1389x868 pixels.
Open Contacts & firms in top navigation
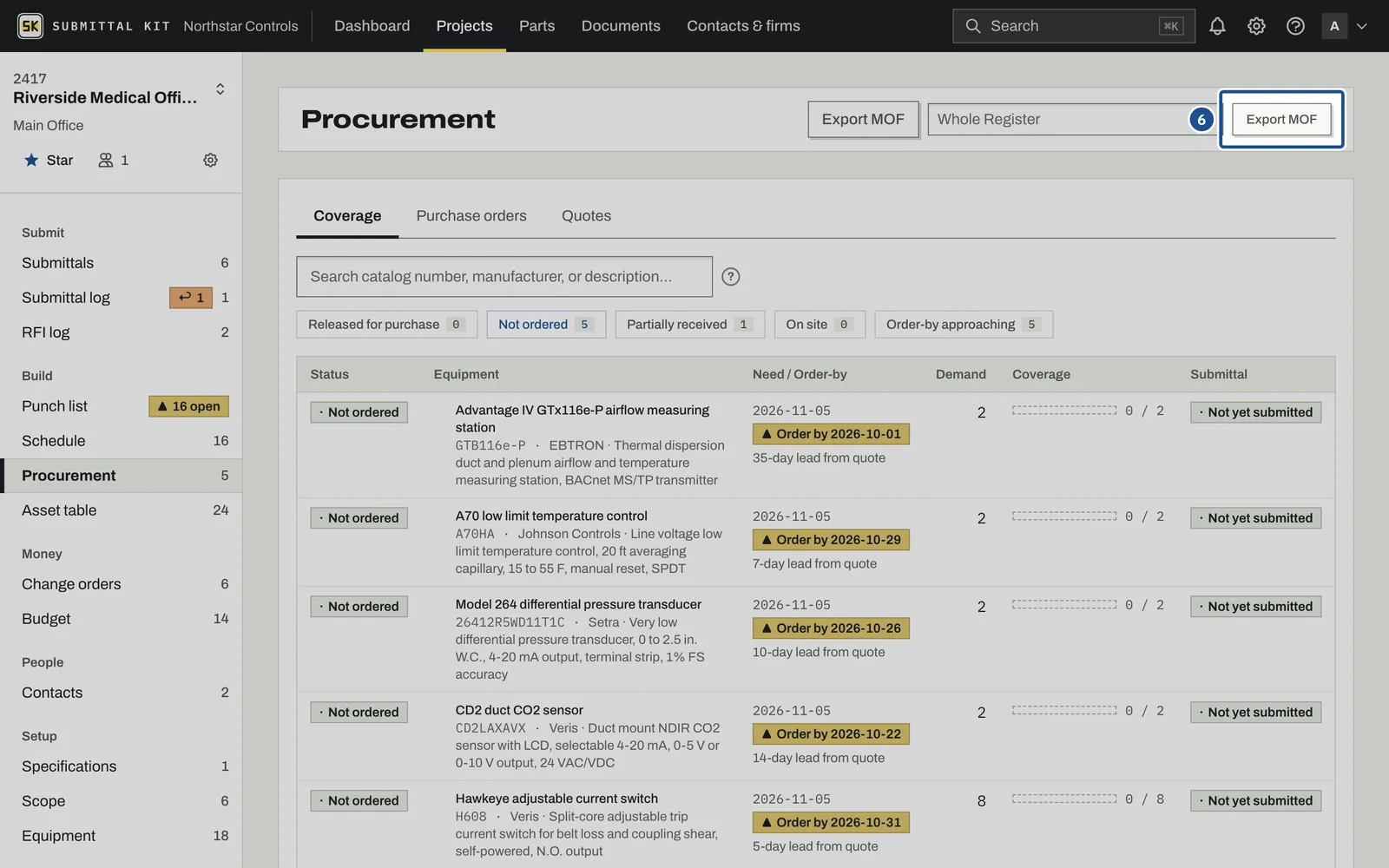743,26
